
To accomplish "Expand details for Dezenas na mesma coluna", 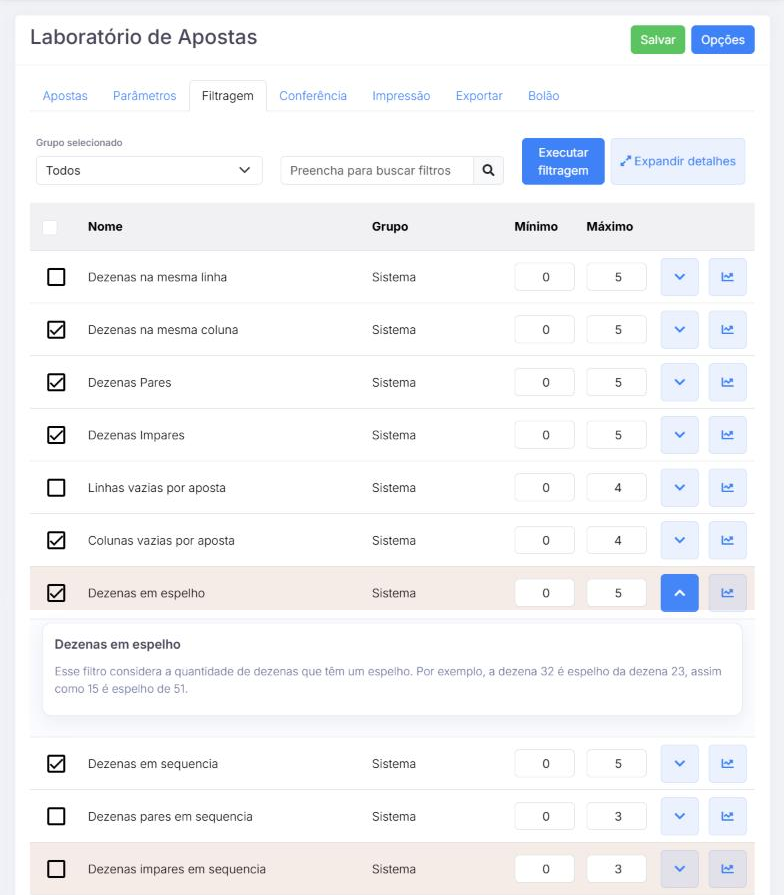I will pos(679,329).
